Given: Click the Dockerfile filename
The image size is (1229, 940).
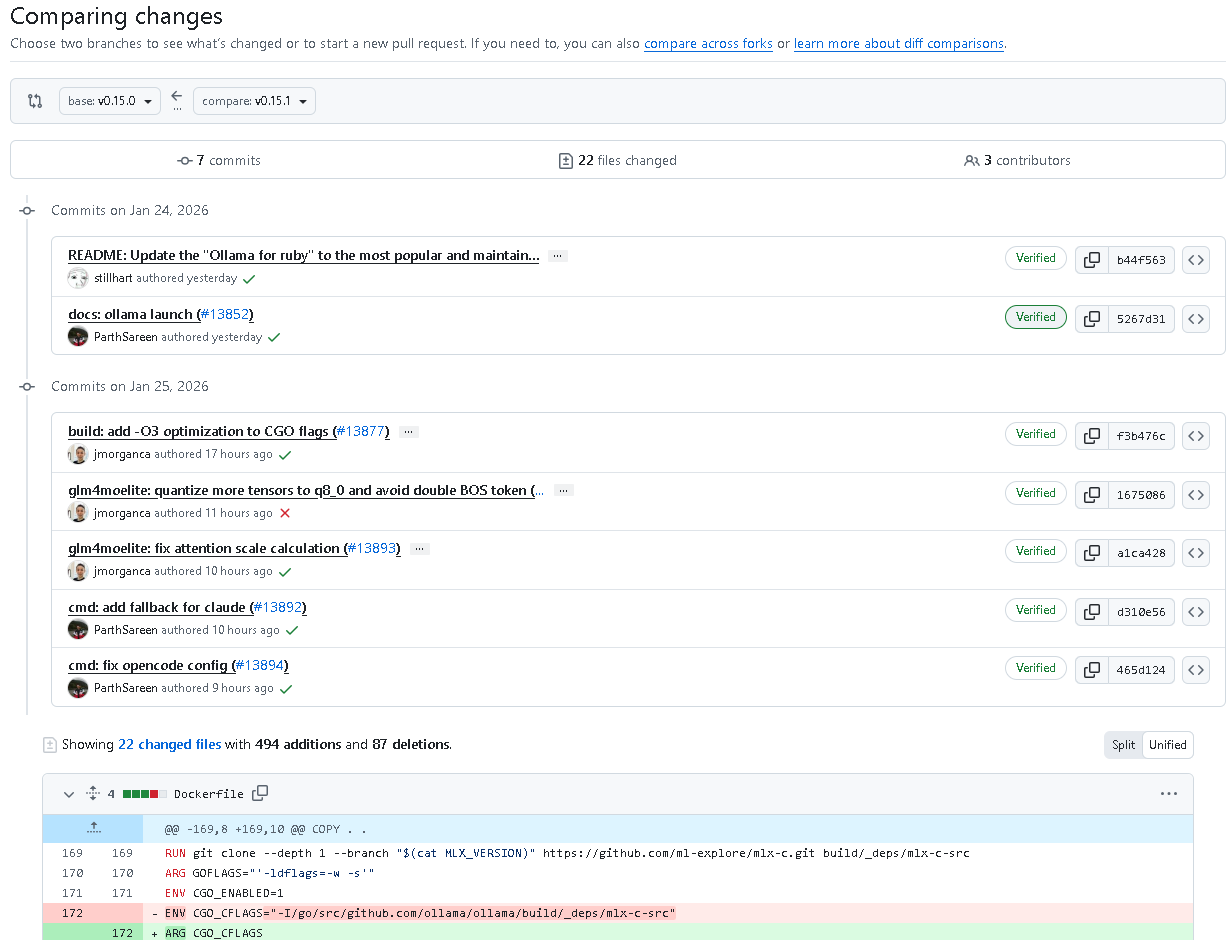Looking at the screenshot, I should coord(209,794).
